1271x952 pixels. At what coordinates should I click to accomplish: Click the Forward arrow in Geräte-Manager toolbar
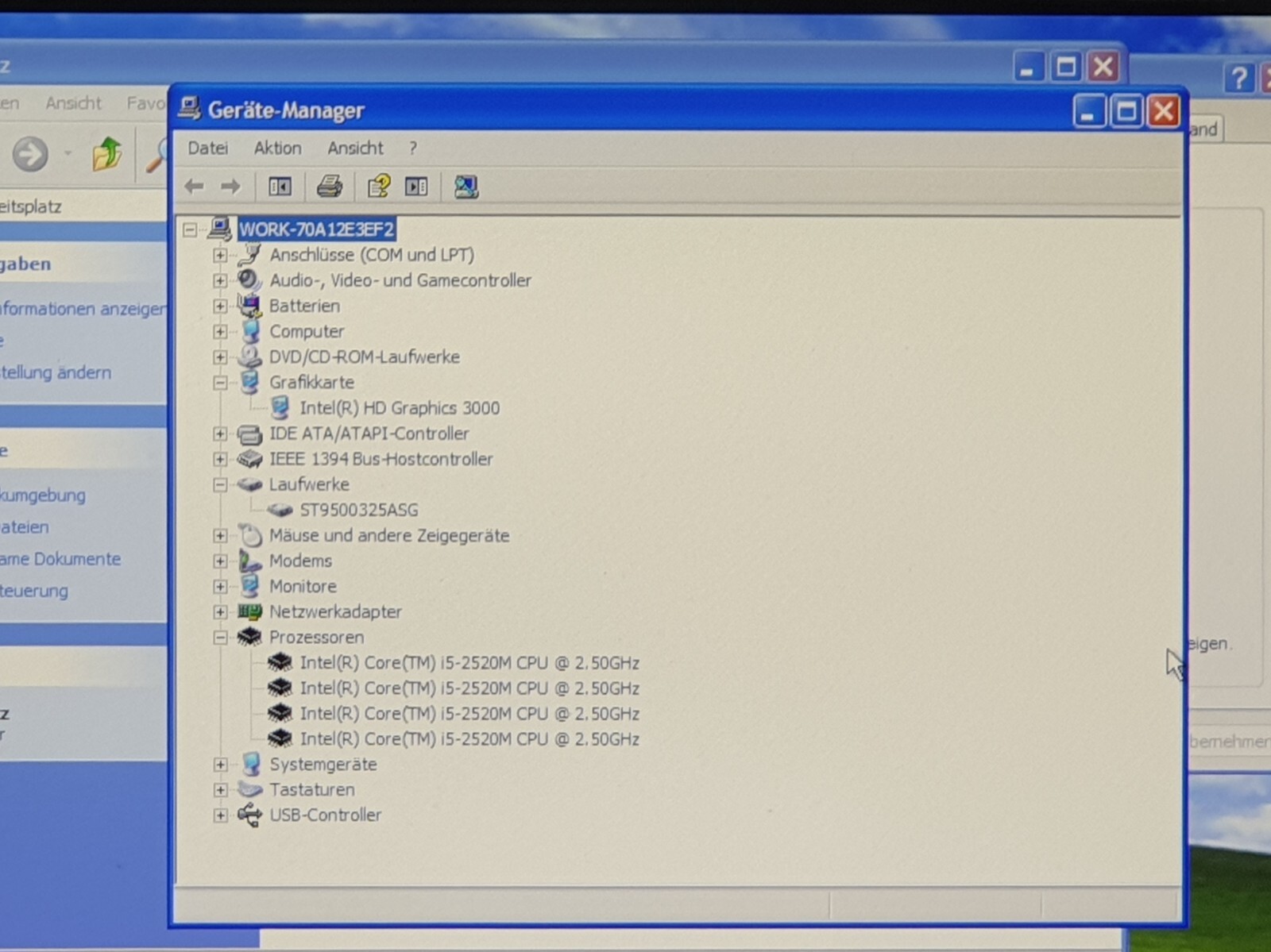click(x=230, y=187)
